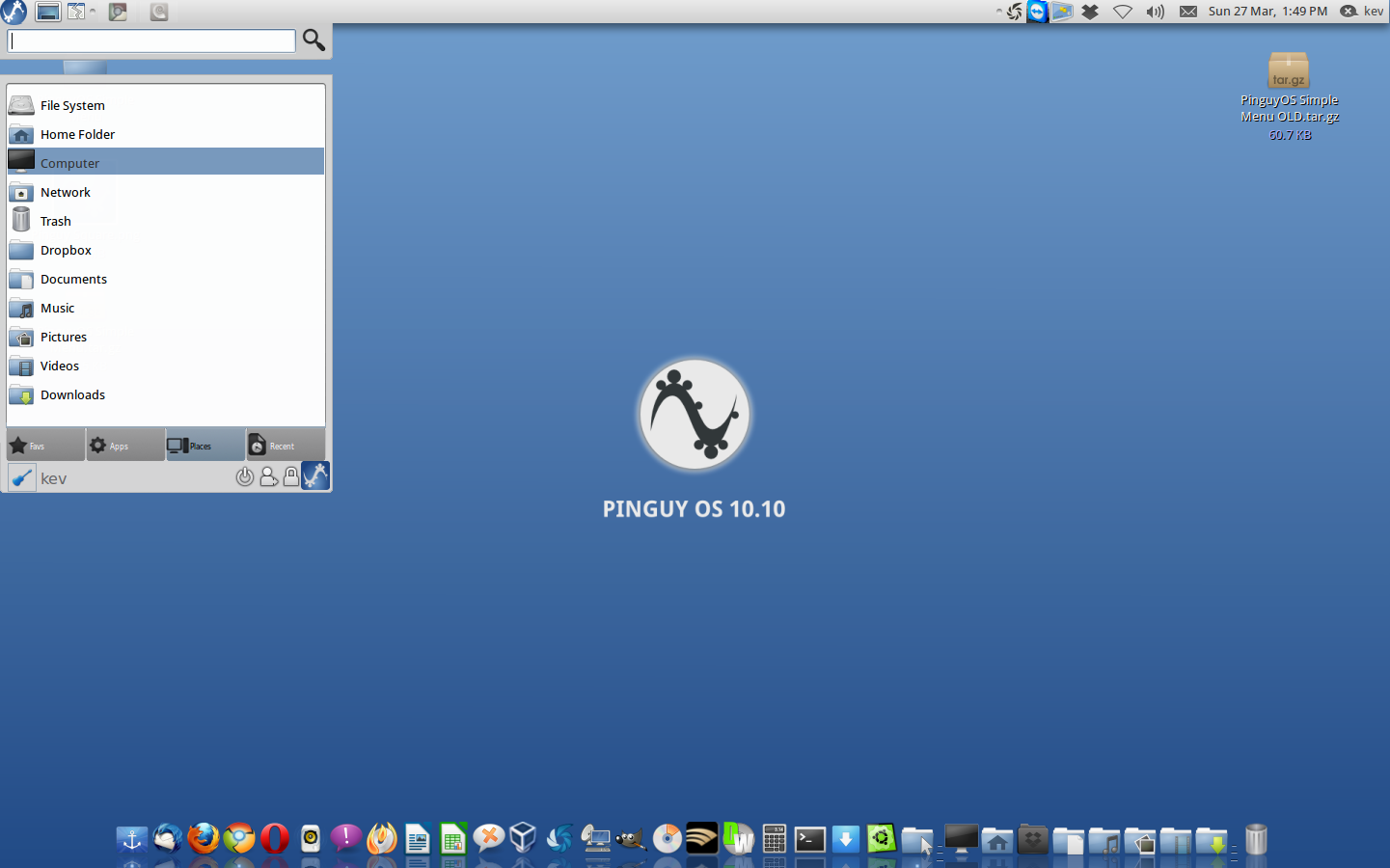Open the Trash icon in the dock
This screenshot has height=868, width=1390.
click(x=1256, y=839)
